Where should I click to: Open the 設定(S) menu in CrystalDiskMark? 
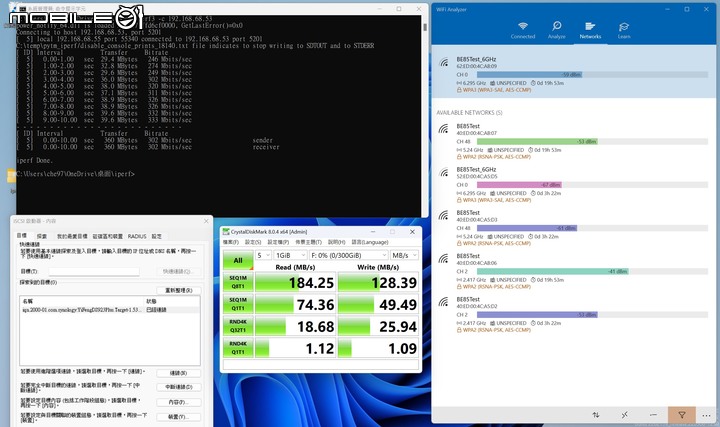point(253,242)
